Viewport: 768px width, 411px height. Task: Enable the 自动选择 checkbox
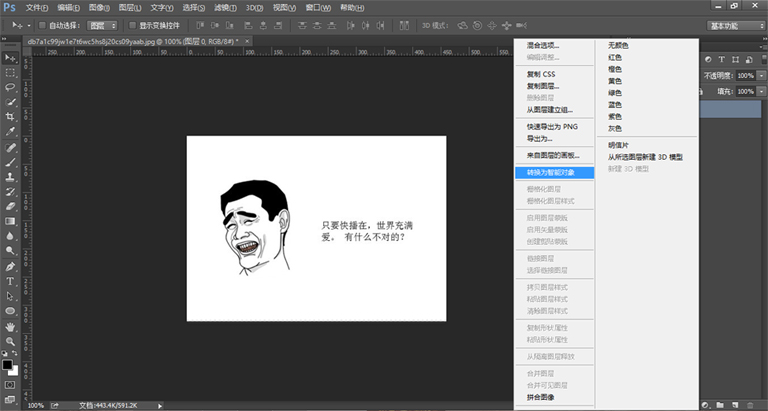42,25
